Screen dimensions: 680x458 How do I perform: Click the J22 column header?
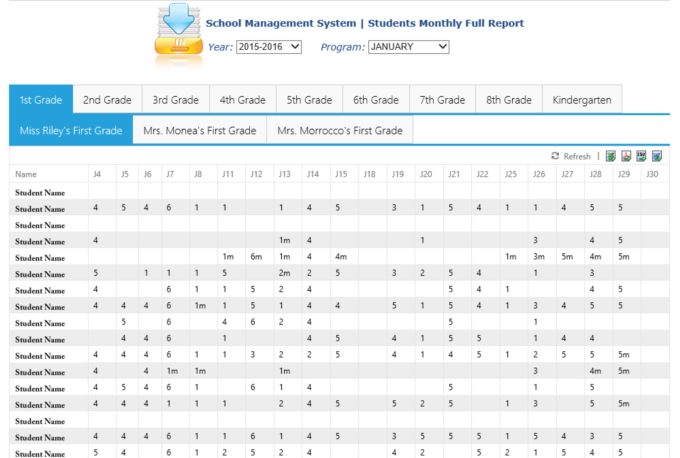tap(482, 174)
